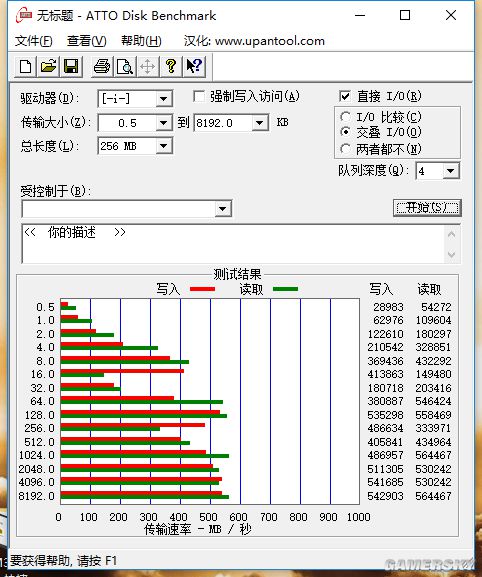Click read value 54272 in results
Screen dimensions: 482x577
[436, 307]
